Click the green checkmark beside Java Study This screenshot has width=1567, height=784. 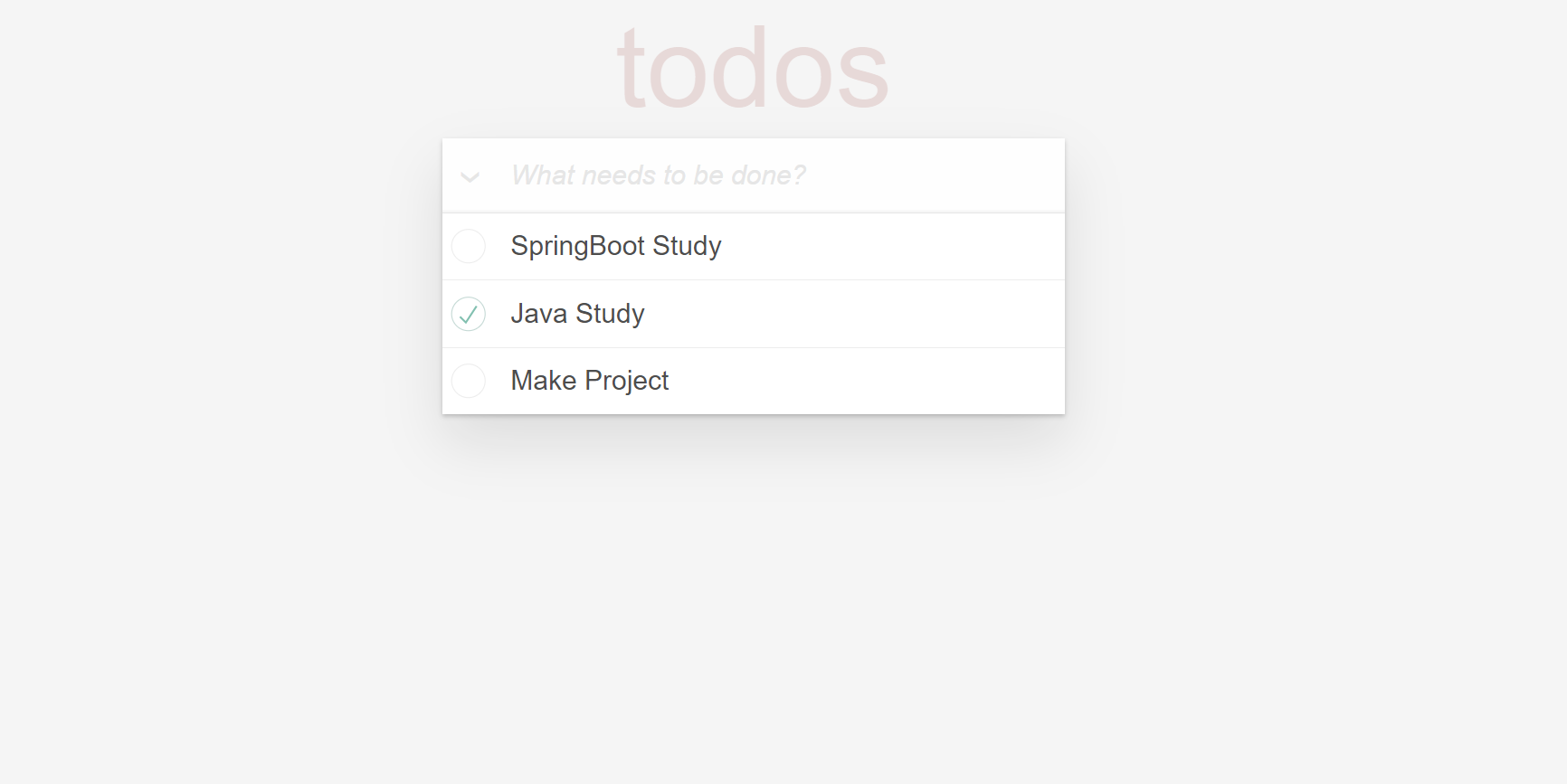click(469, 314)
